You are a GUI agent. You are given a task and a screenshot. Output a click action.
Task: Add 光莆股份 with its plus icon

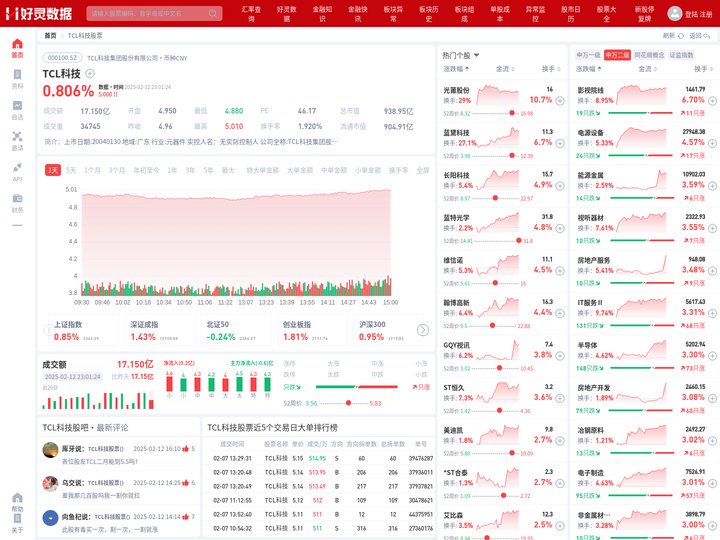coord(560,101)
